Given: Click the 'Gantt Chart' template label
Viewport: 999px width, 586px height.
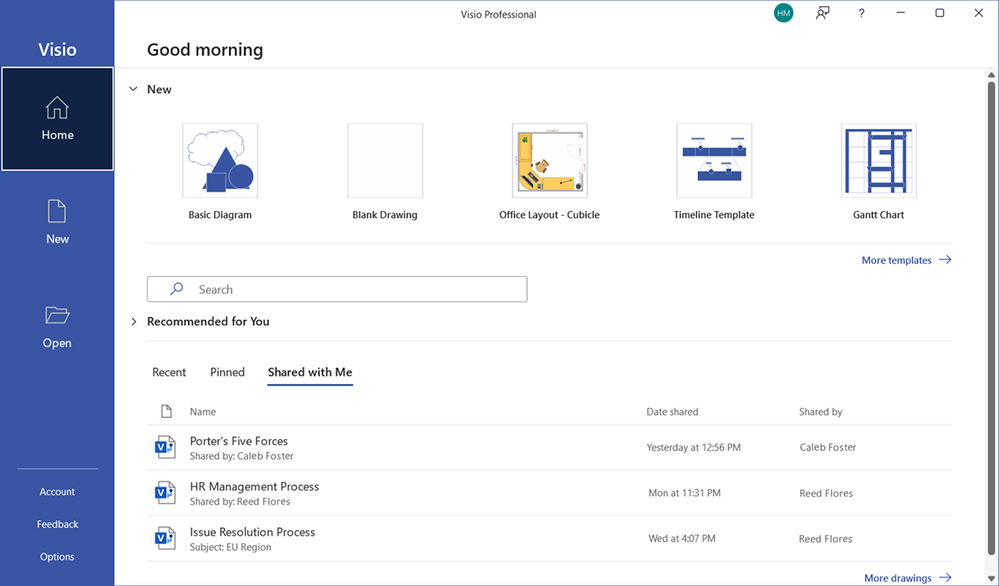Looking at the screenshot, I should (879, 215).
